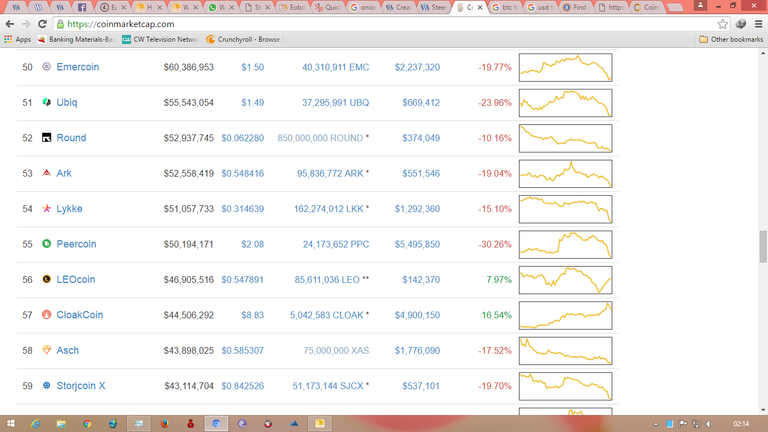Select the -30.26% Peercoin change value
This screenshot has width=768, height=432.
point(495,244)
